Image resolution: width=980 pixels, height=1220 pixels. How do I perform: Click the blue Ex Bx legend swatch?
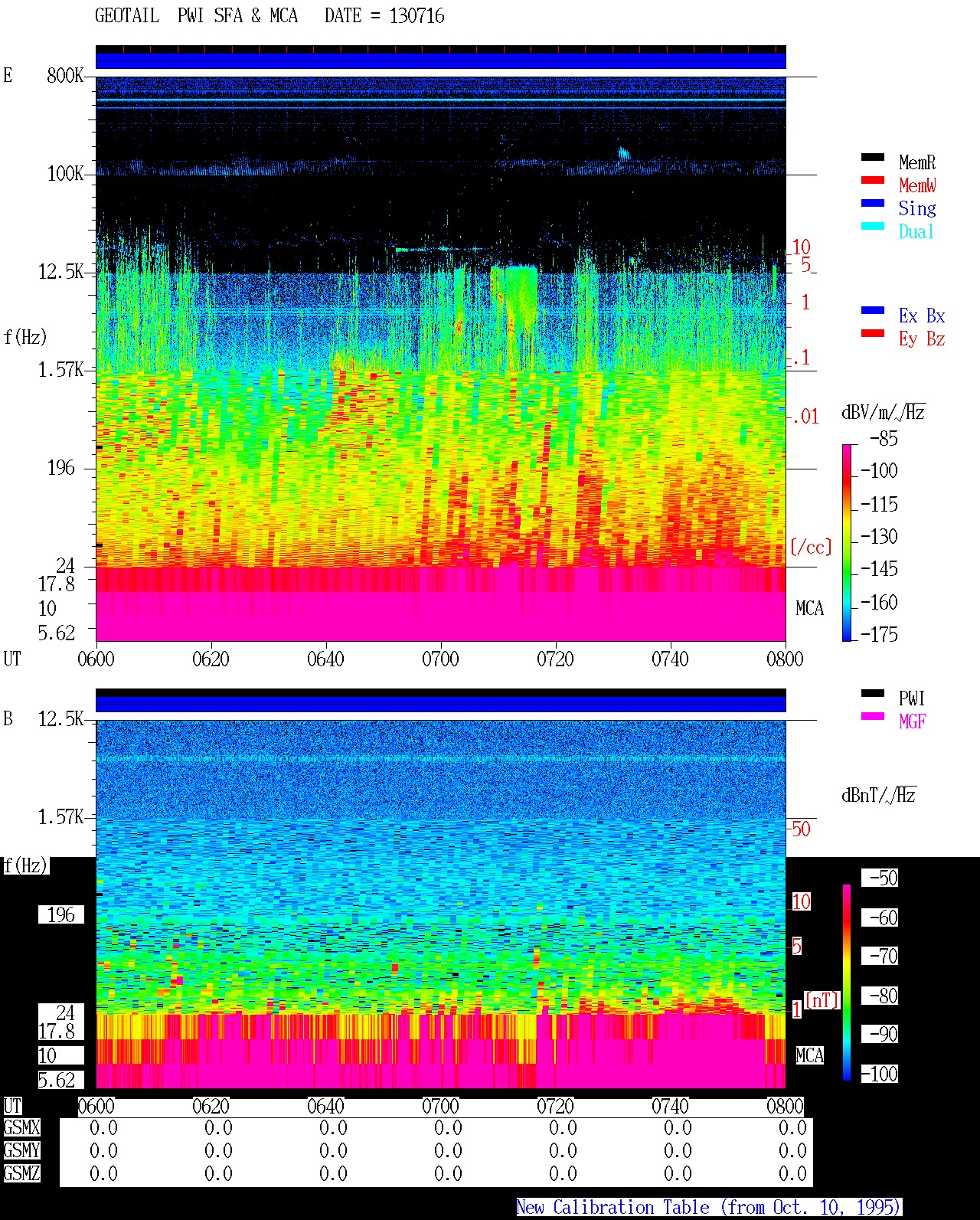point(872,310)
